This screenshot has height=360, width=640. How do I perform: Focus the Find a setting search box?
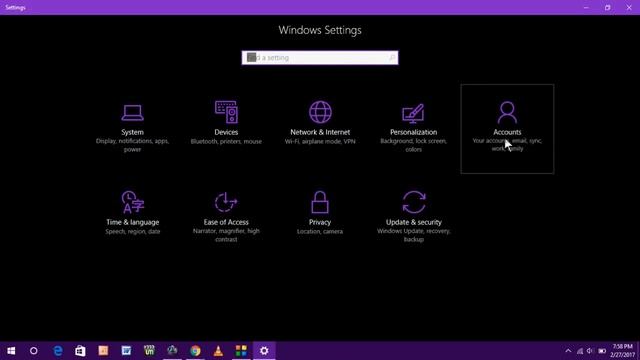pyautogui.click(x=320, y=58)
